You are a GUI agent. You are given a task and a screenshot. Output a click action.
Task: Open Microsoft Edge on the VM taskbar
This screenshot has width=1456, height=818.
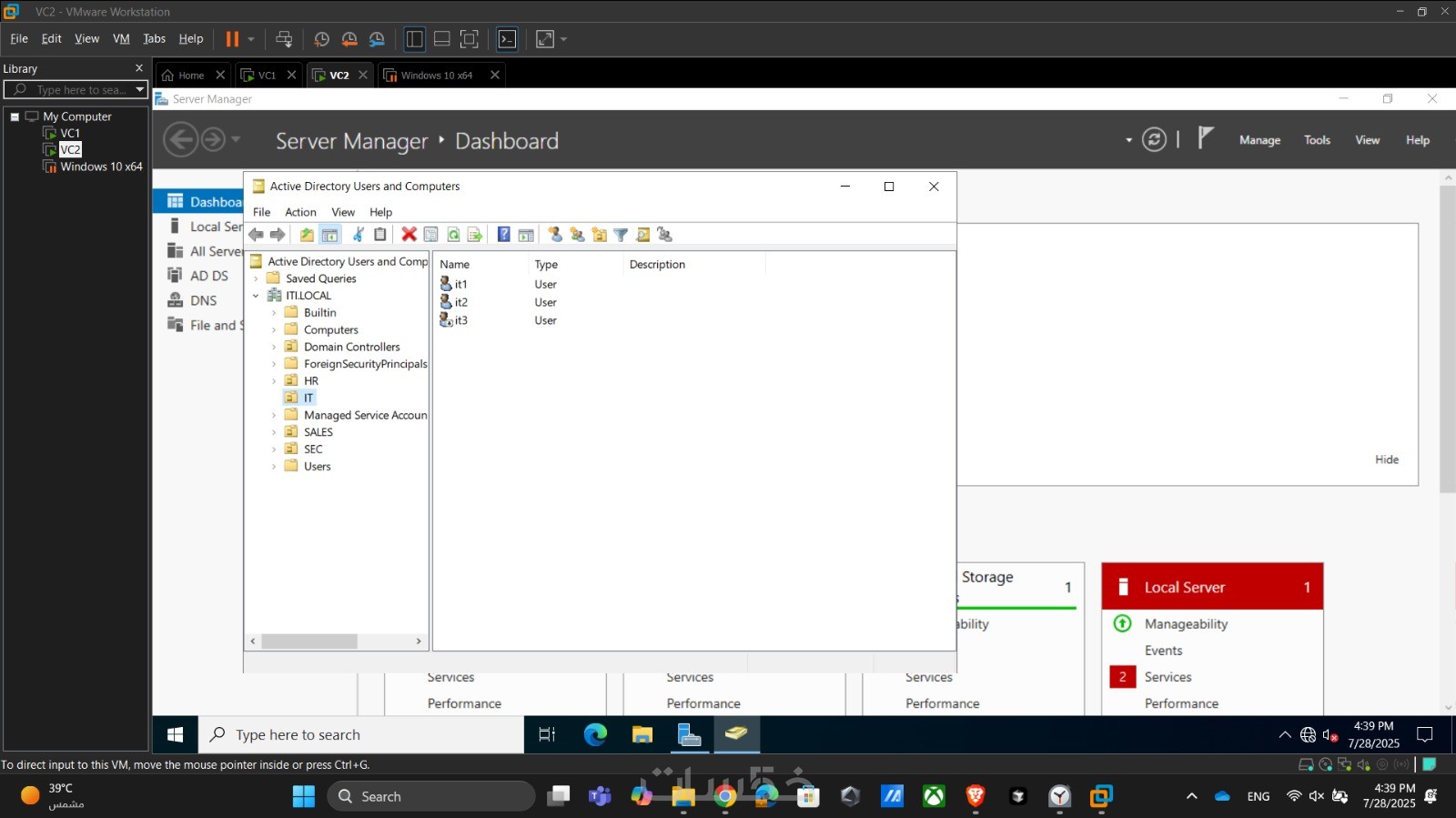point(595,734)
